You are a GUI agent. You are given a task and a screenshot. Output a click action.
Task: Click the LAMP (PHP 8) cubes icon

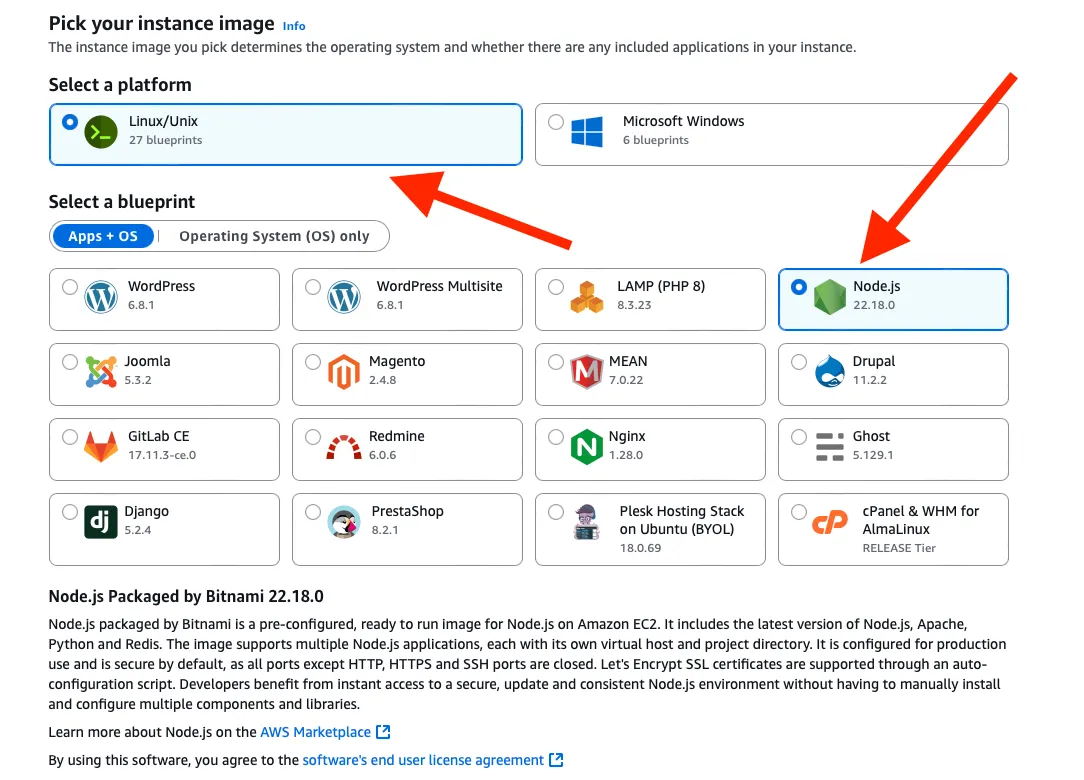click(587, 297)
